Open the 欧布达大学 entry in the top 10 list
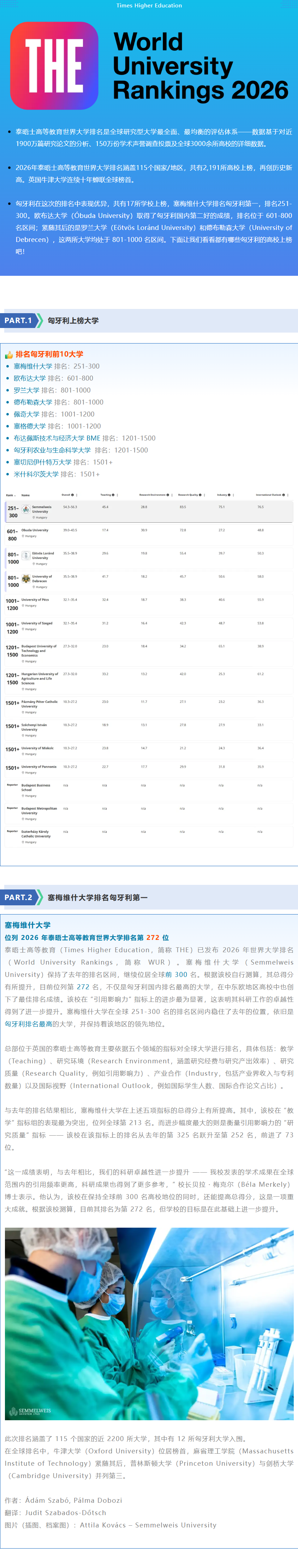 click(29, 378)
